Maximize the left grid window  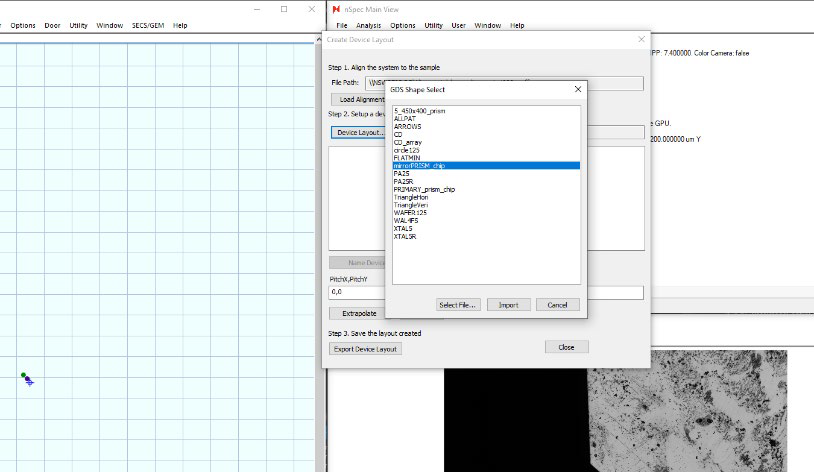[283, 9]
